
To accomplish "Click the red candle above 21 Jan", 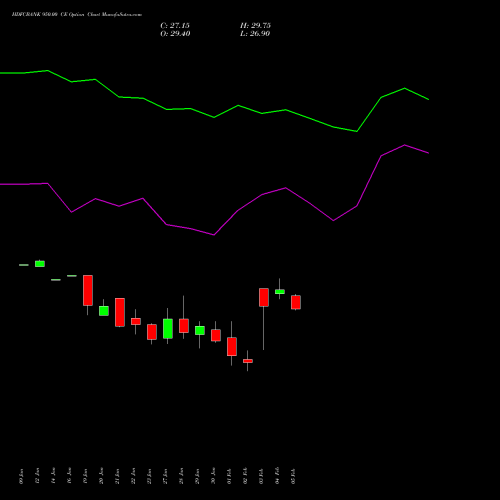I will [x=120, y=312].
